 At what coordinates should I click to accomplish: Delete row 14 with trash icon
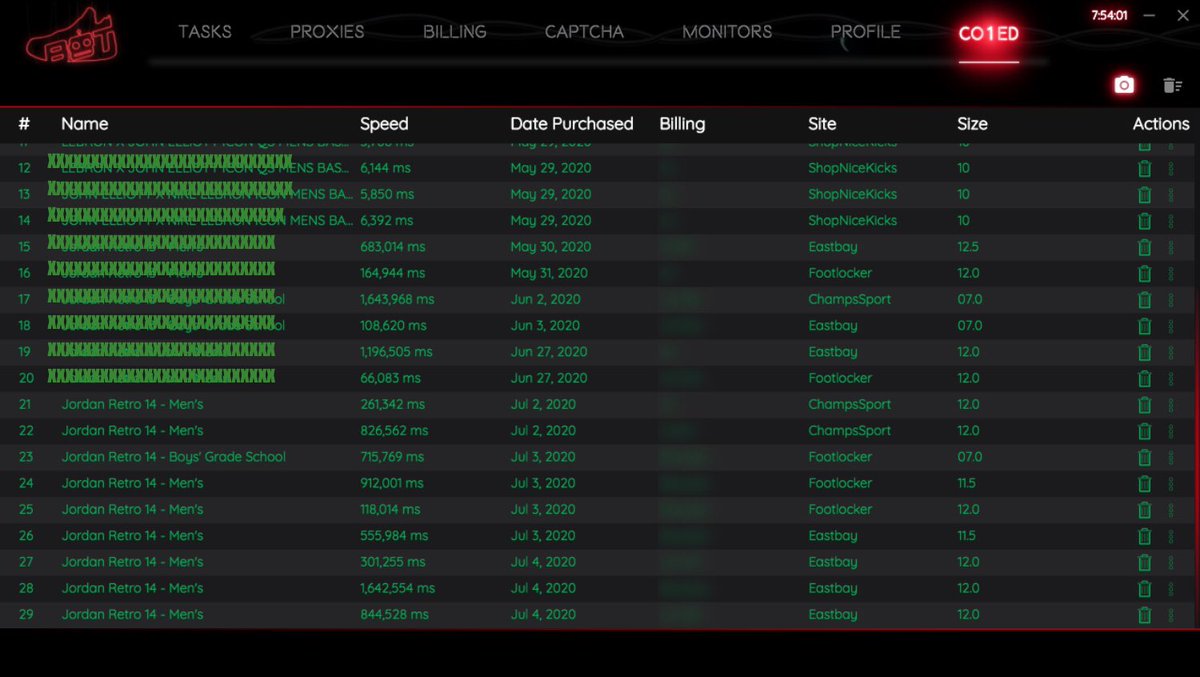click(1145, 220)
